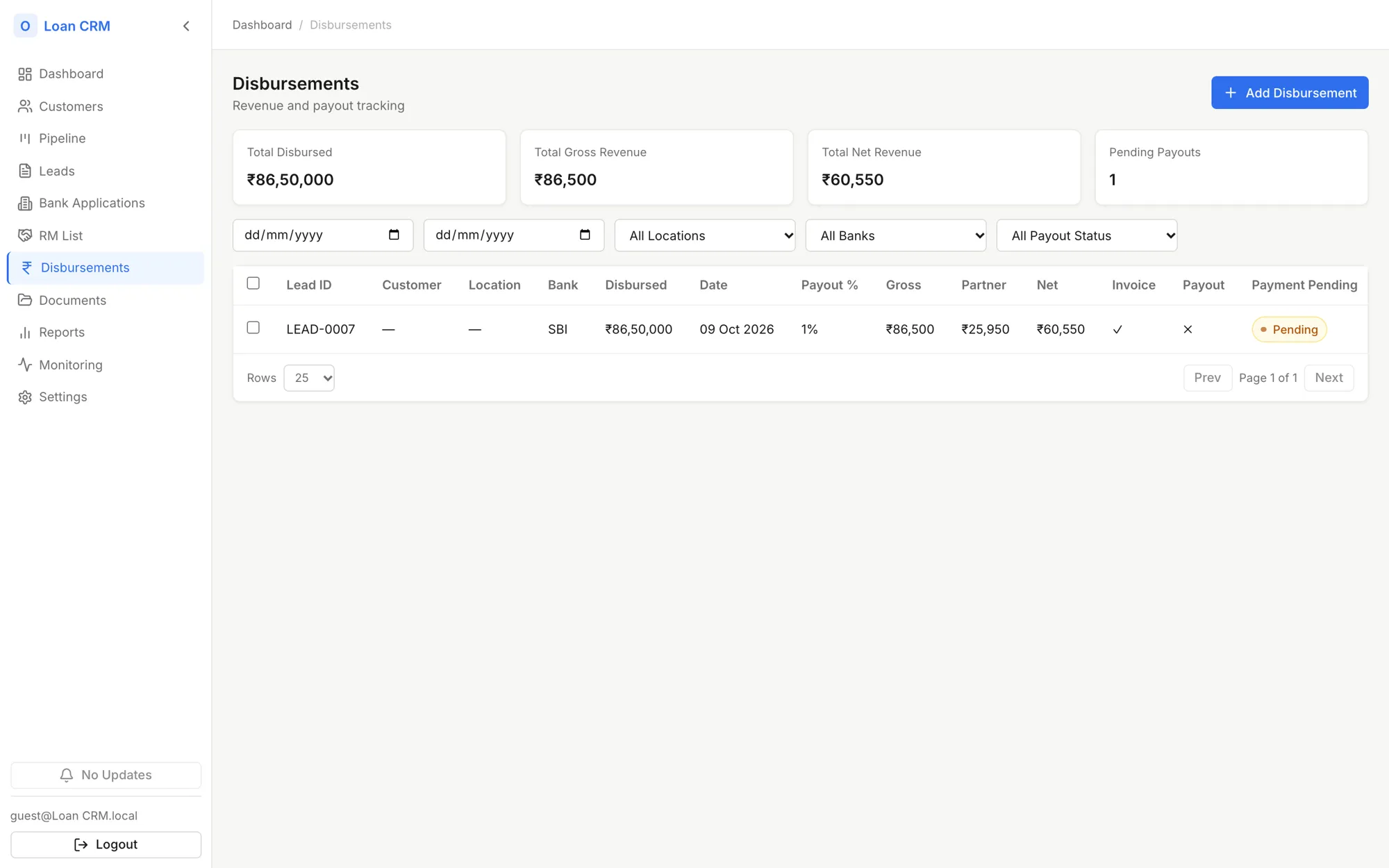
Task: Click the Loan CRM logo icon
Action: [25, 26]
